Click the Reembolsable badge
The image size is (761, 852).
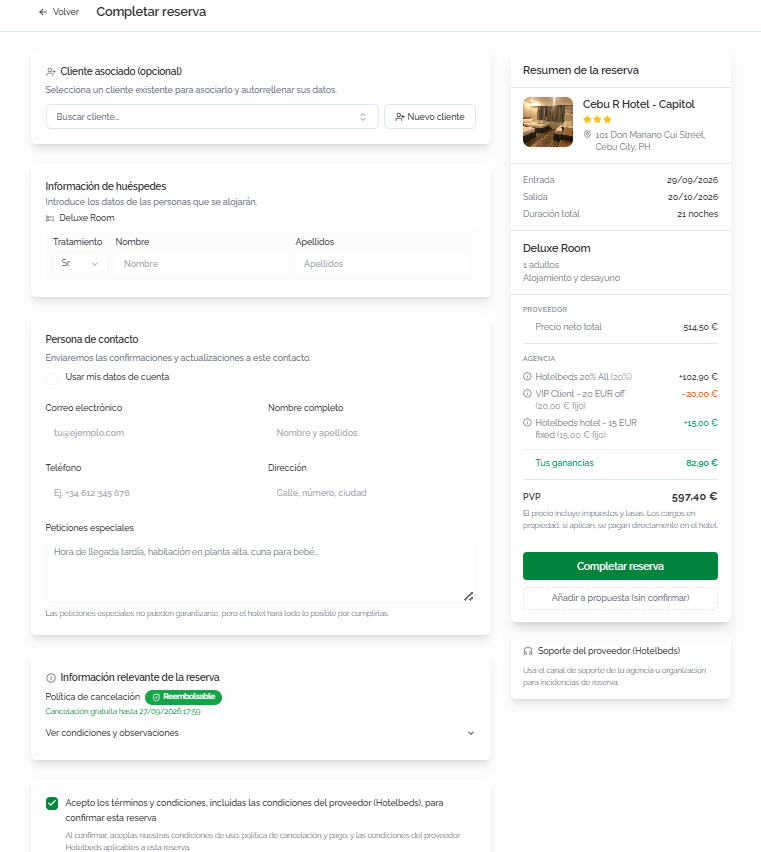point(184,697)
